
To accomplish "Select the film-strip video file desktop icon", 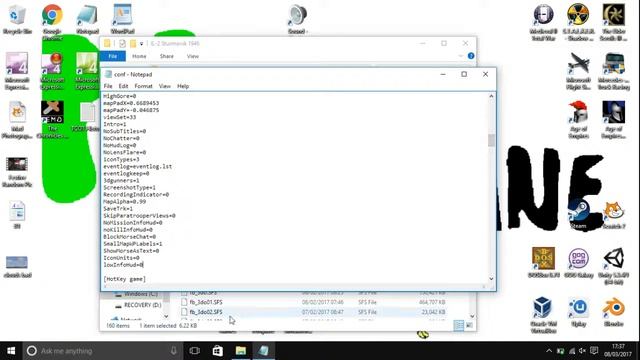I will 17,171.
